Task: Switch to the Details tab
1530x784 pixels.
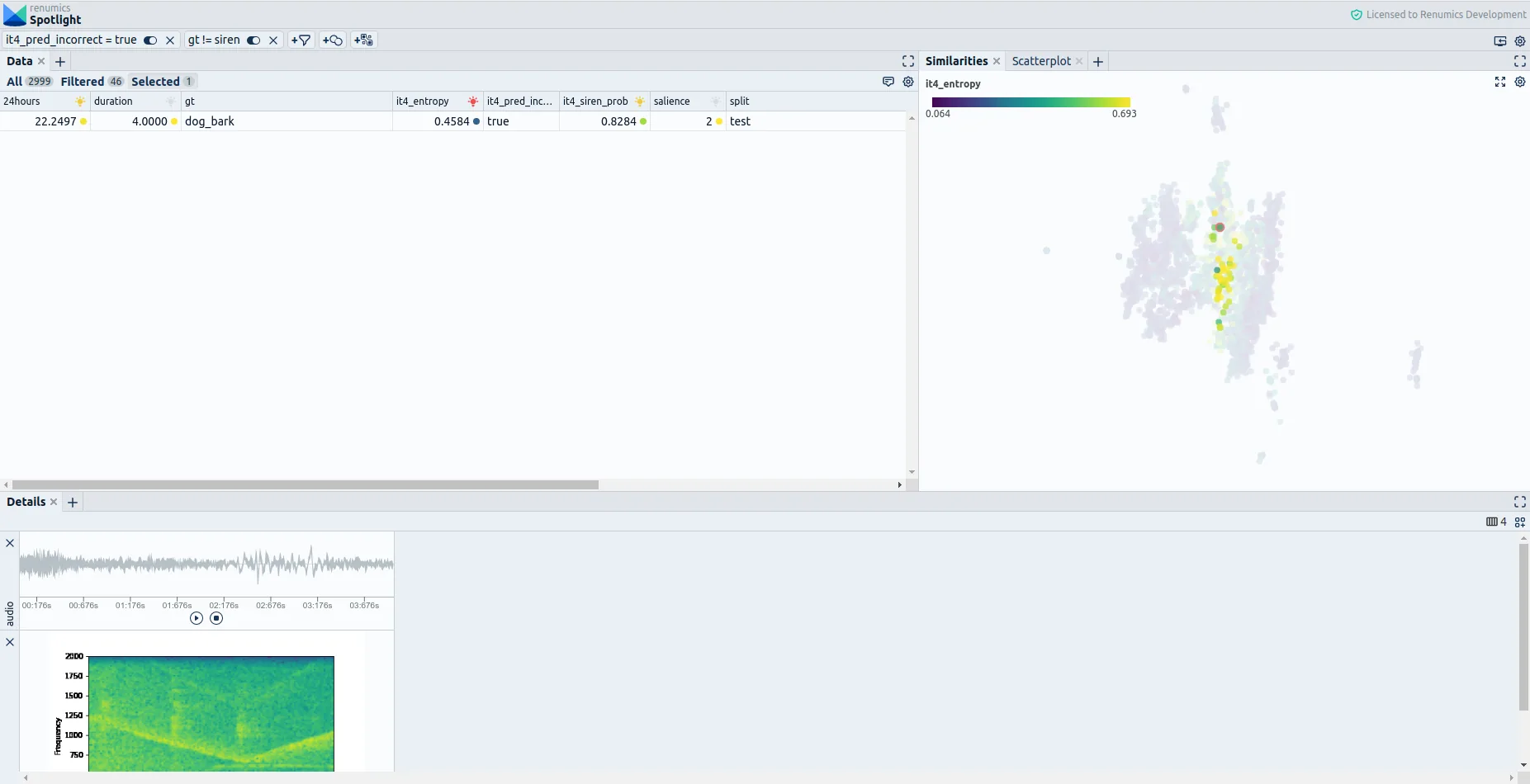Action: (26, 502)
